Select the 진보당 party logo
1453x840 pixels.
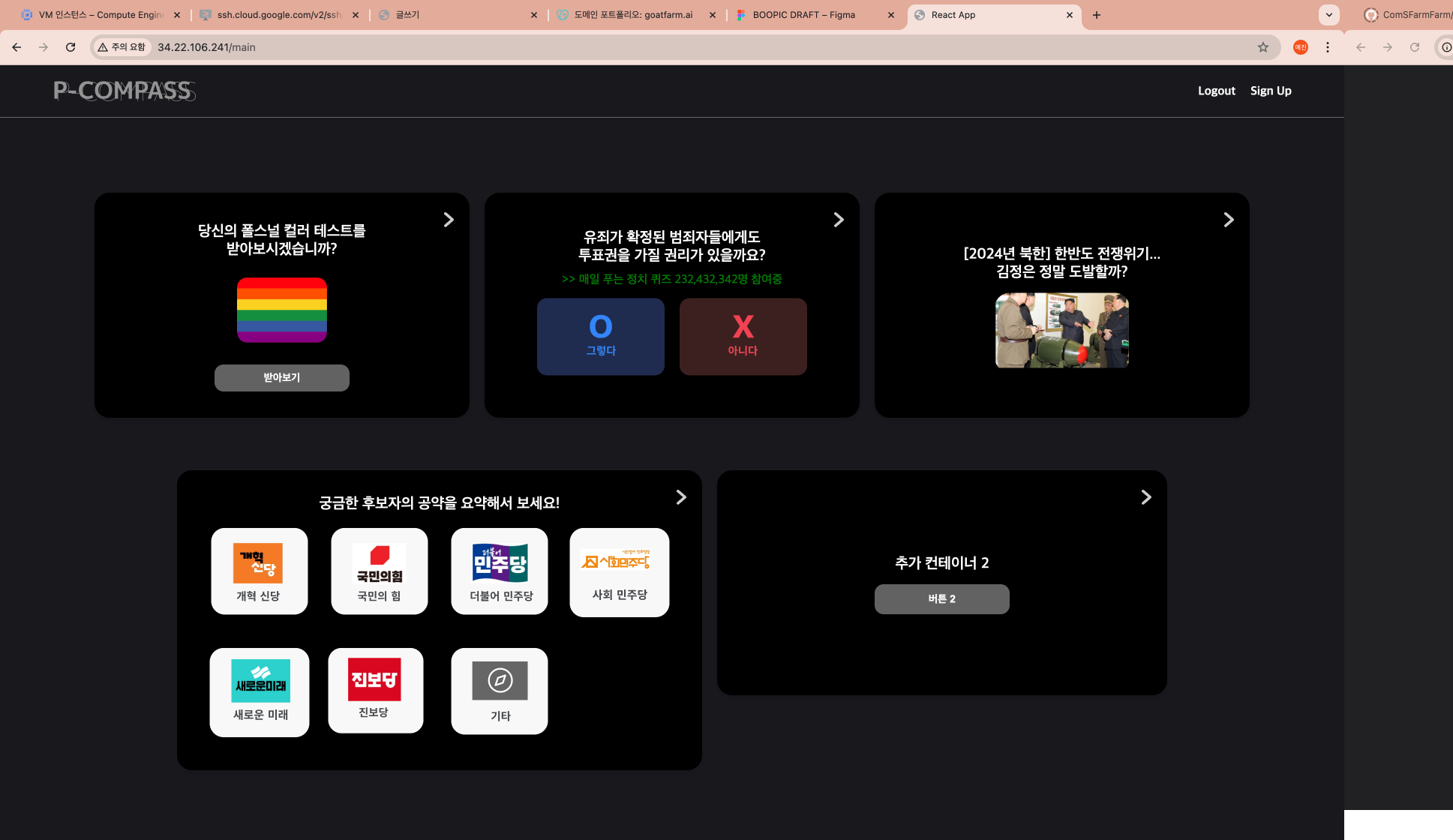click(374, 679)
